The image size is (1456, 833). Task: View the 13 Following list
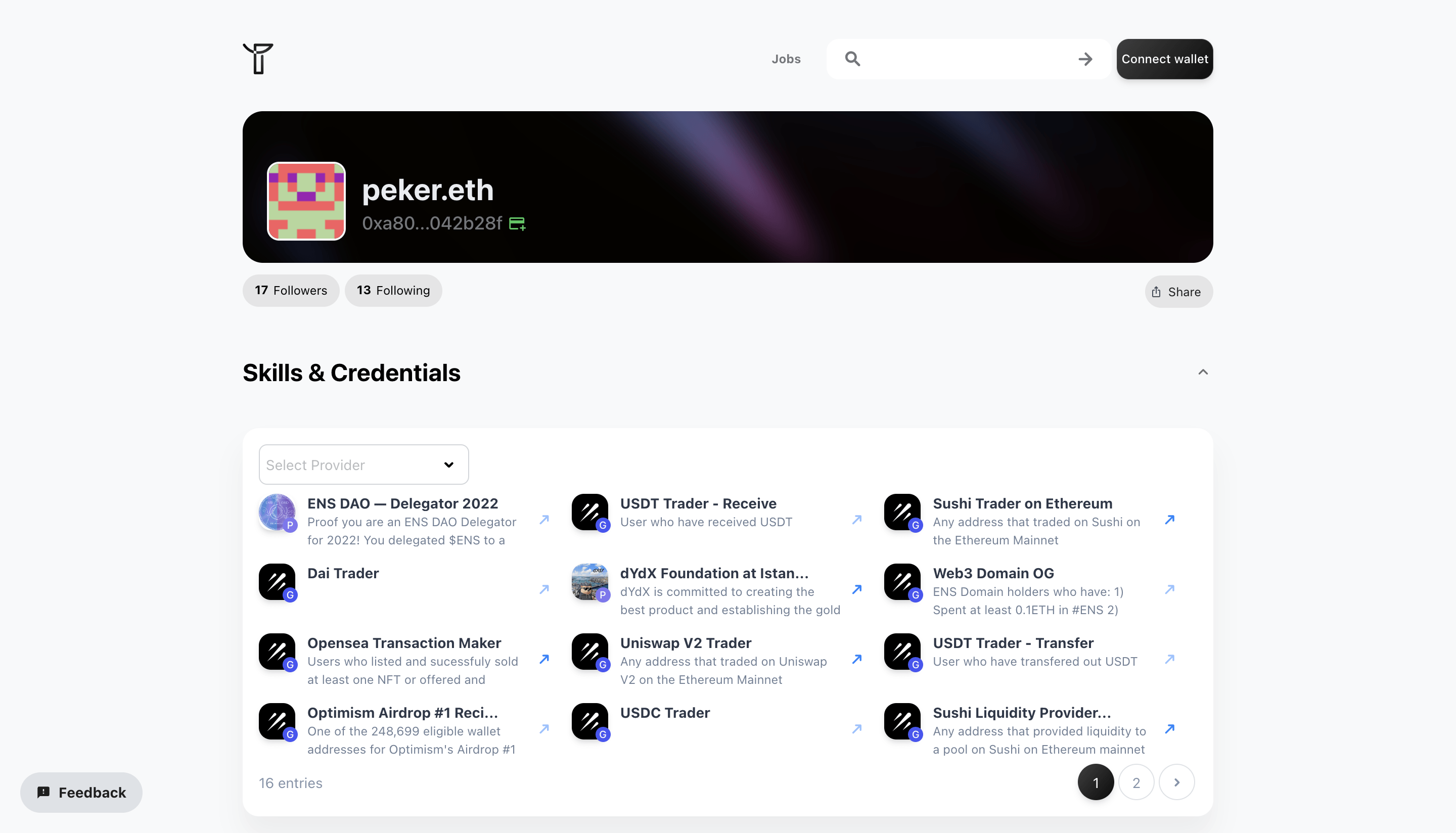393,291
